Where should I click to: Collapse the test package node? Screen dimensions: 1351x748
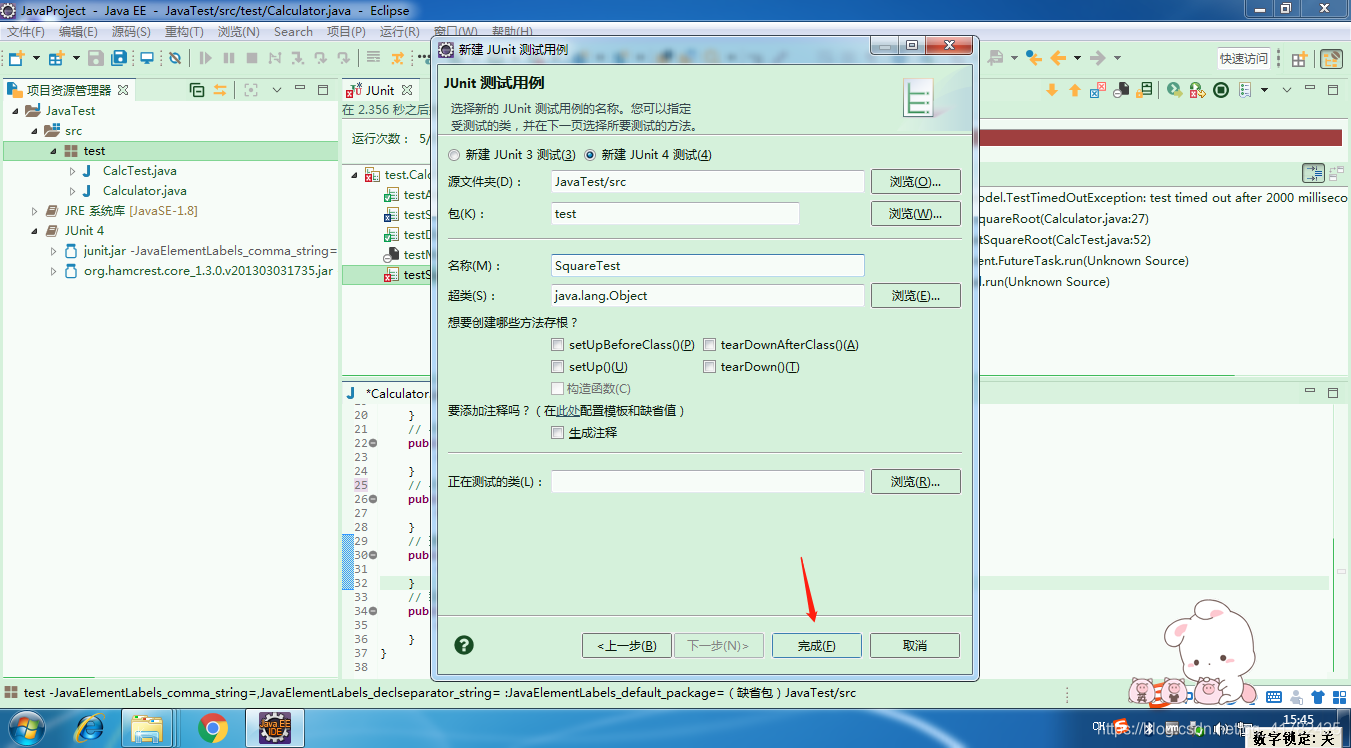pos(53,151)
